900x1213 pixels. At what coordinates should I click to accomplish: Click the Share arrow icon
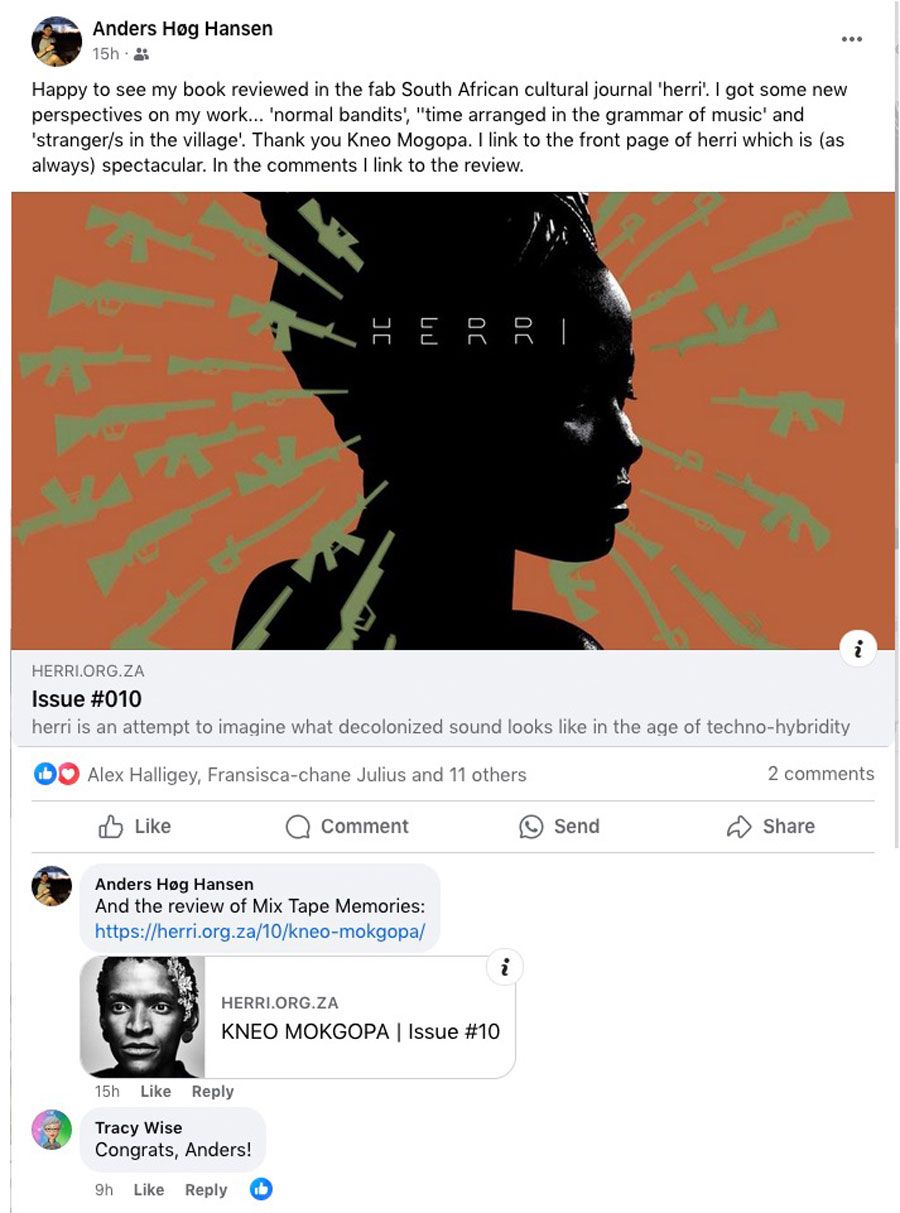739,827
